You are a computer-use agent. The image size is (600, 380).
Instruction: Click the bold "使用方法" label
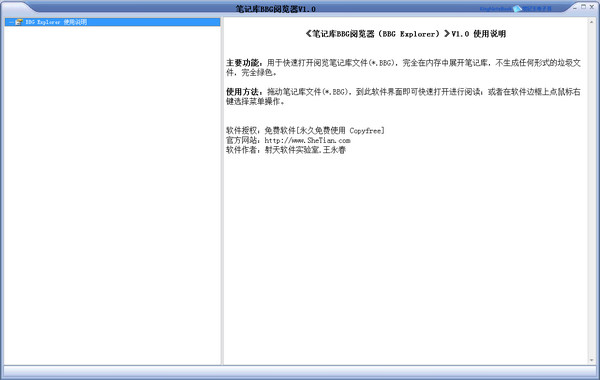(x=243, y=92)
